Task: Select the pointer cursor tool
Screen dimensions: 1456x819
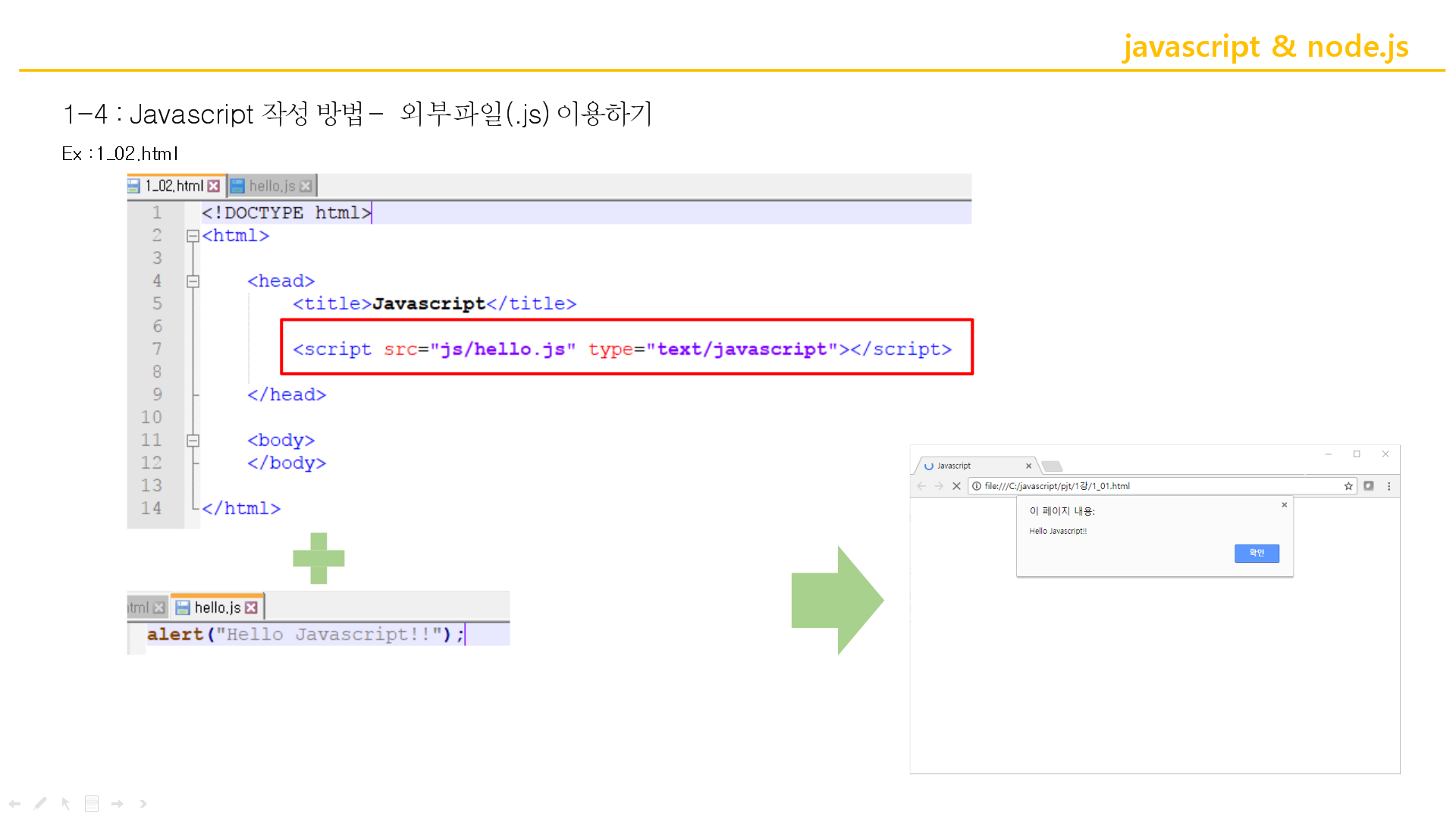Action: click(66, 804)
